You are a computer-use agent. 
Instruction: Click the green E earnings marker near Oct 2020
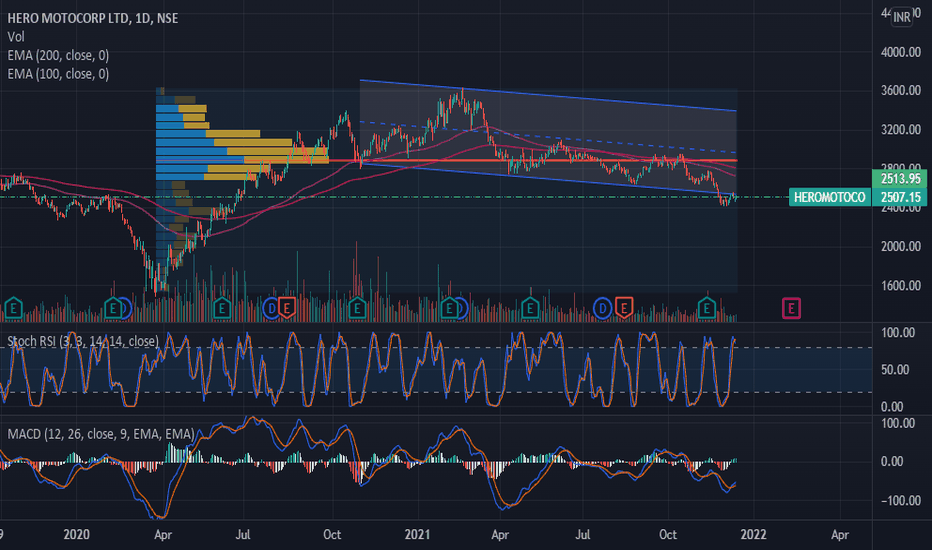[x=357, y=308]
